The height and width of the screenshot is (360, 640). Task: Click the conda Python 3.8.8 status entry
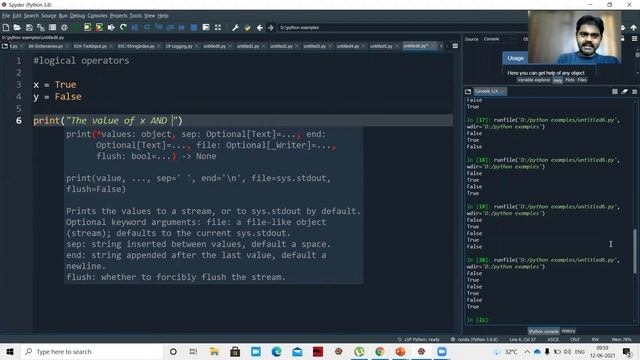475,339
